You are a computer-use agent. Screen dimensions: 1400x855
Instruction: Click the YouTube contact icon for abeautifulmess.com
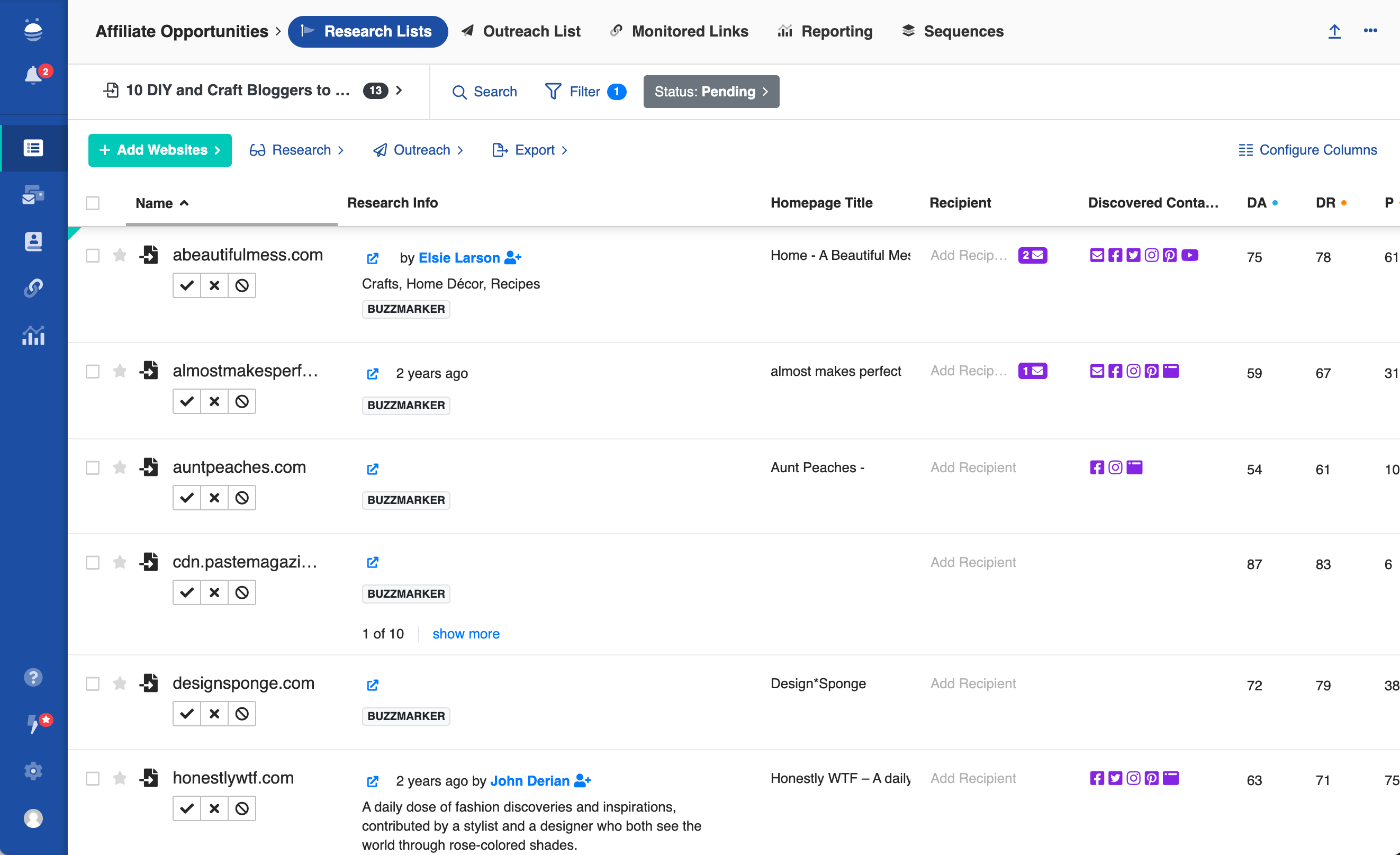(x=1190, y=255)
